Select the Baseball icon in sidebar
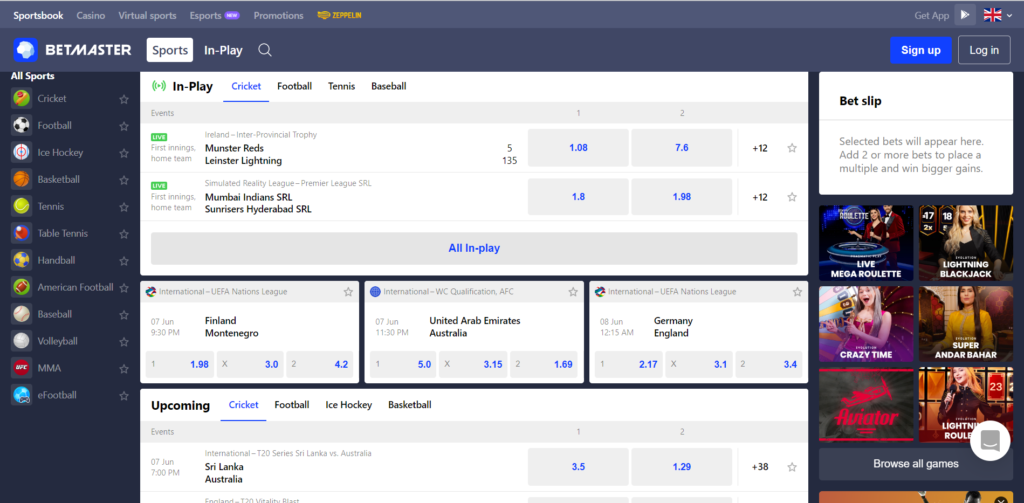This screenshot has height=503, width=1024. (22, 314)
